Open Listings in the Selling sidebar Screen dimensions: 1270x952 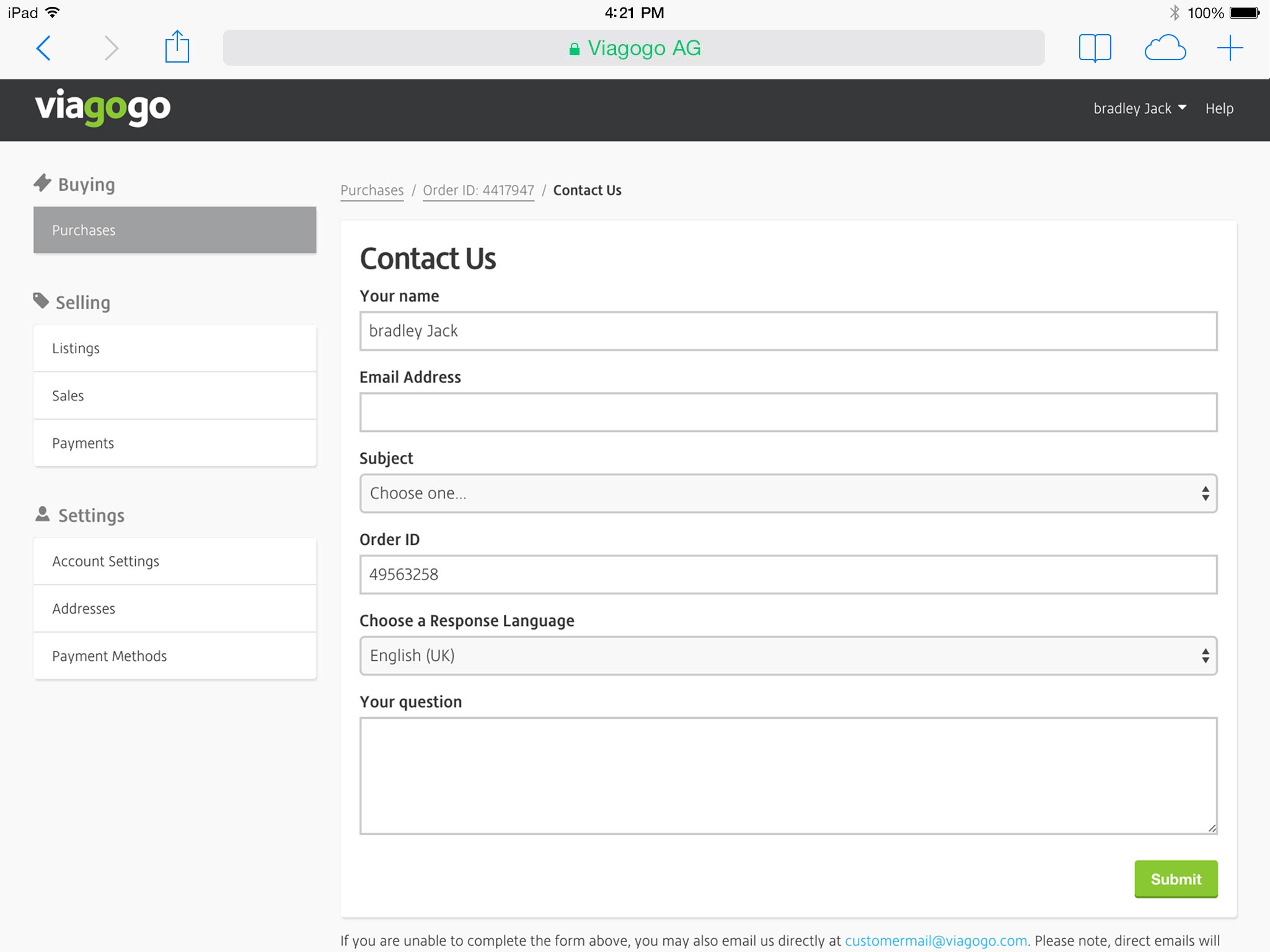pyautogui.click(x=175, y=348)
